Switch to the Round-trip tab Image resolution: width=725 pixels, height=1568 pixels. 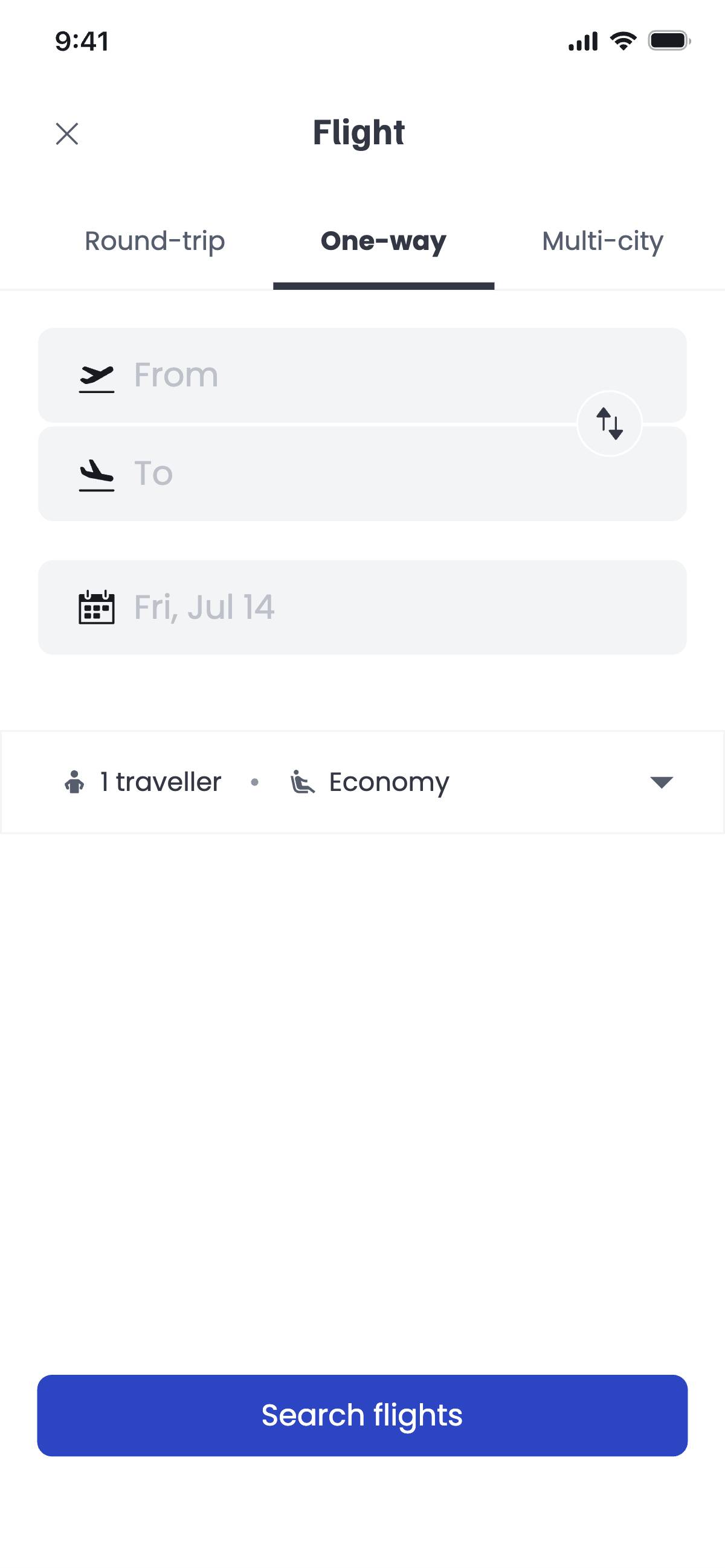(155, 241)
